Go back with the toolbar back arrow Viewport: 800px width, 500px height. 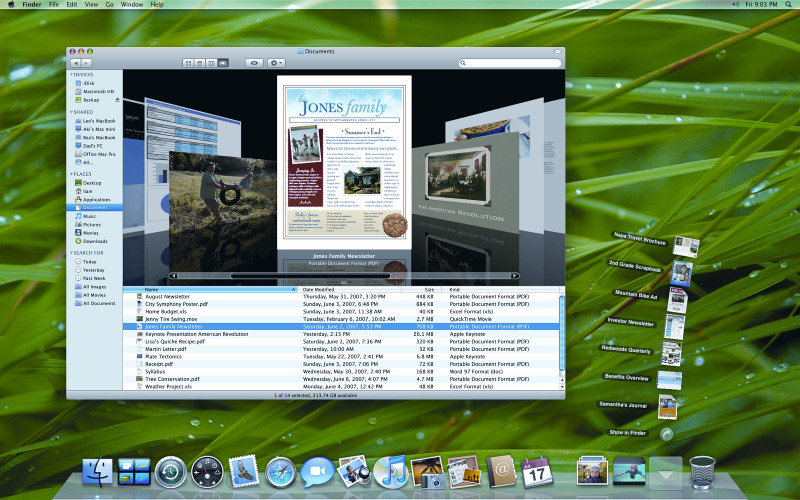[x=76, y=63]
